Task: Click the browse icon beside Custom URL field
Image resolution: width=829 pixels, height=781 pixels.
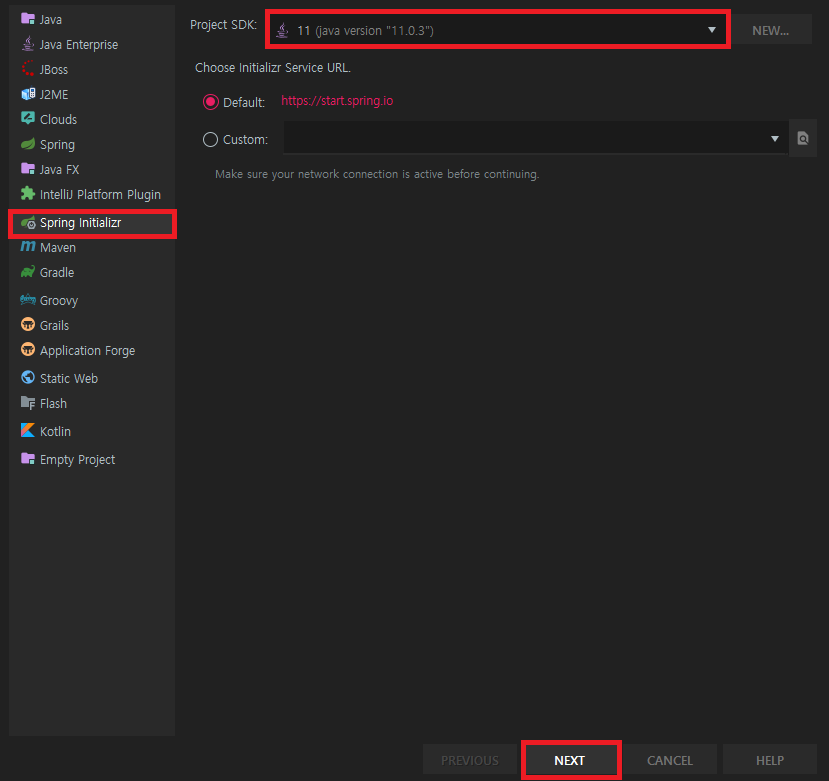Action: click(x=803, y=139)
